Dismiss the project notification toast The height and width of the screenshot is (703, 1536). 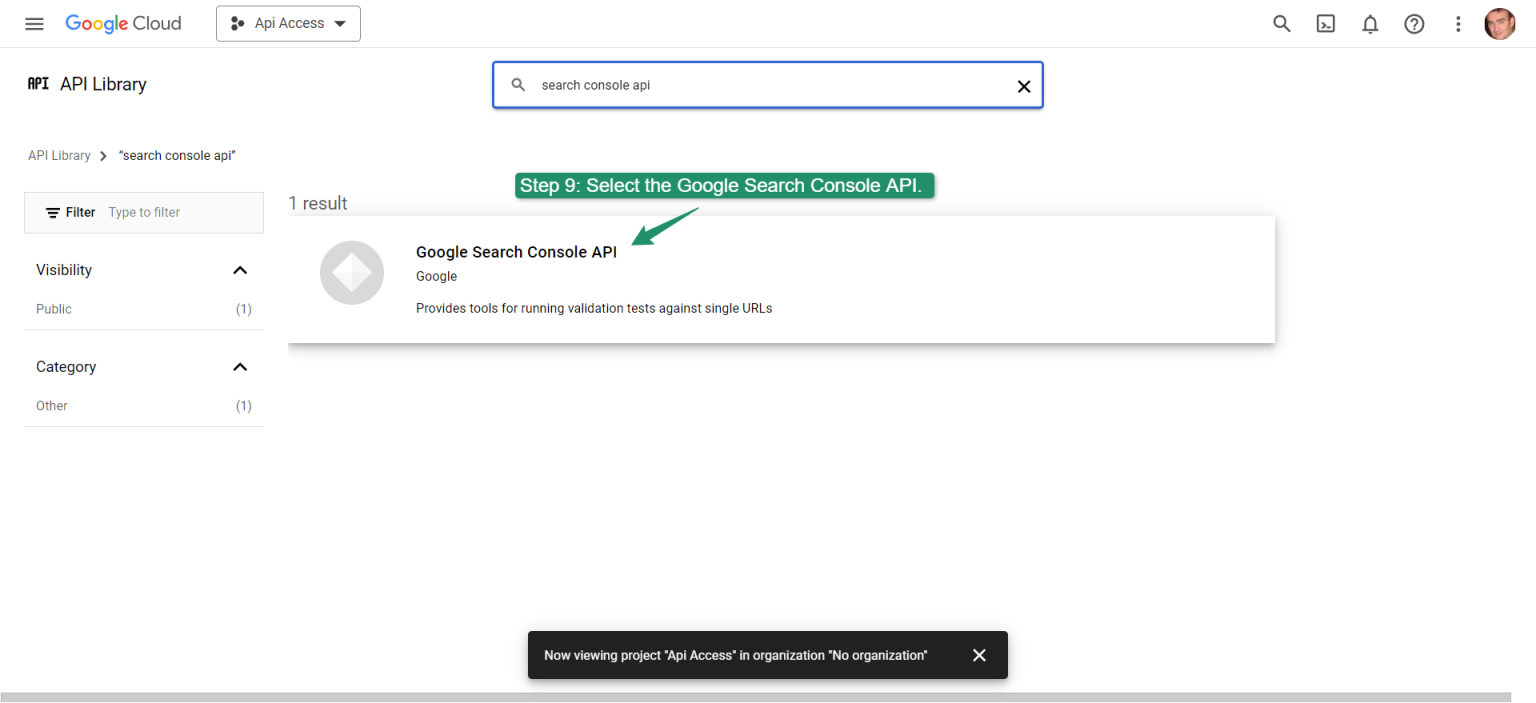979,655
